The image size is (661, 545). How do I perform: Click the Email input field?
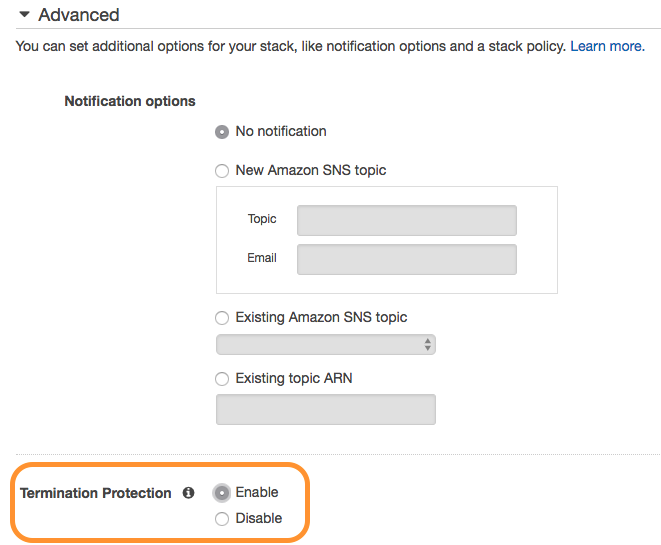407,259
